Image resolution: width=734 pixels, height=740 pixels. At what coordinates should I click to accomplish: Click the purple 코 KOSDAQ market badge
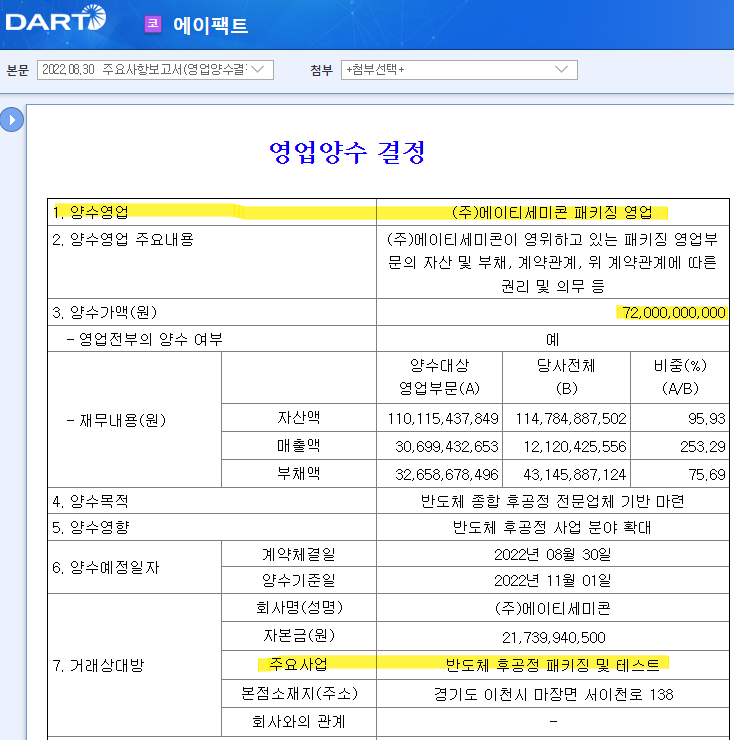pos(152,24)
